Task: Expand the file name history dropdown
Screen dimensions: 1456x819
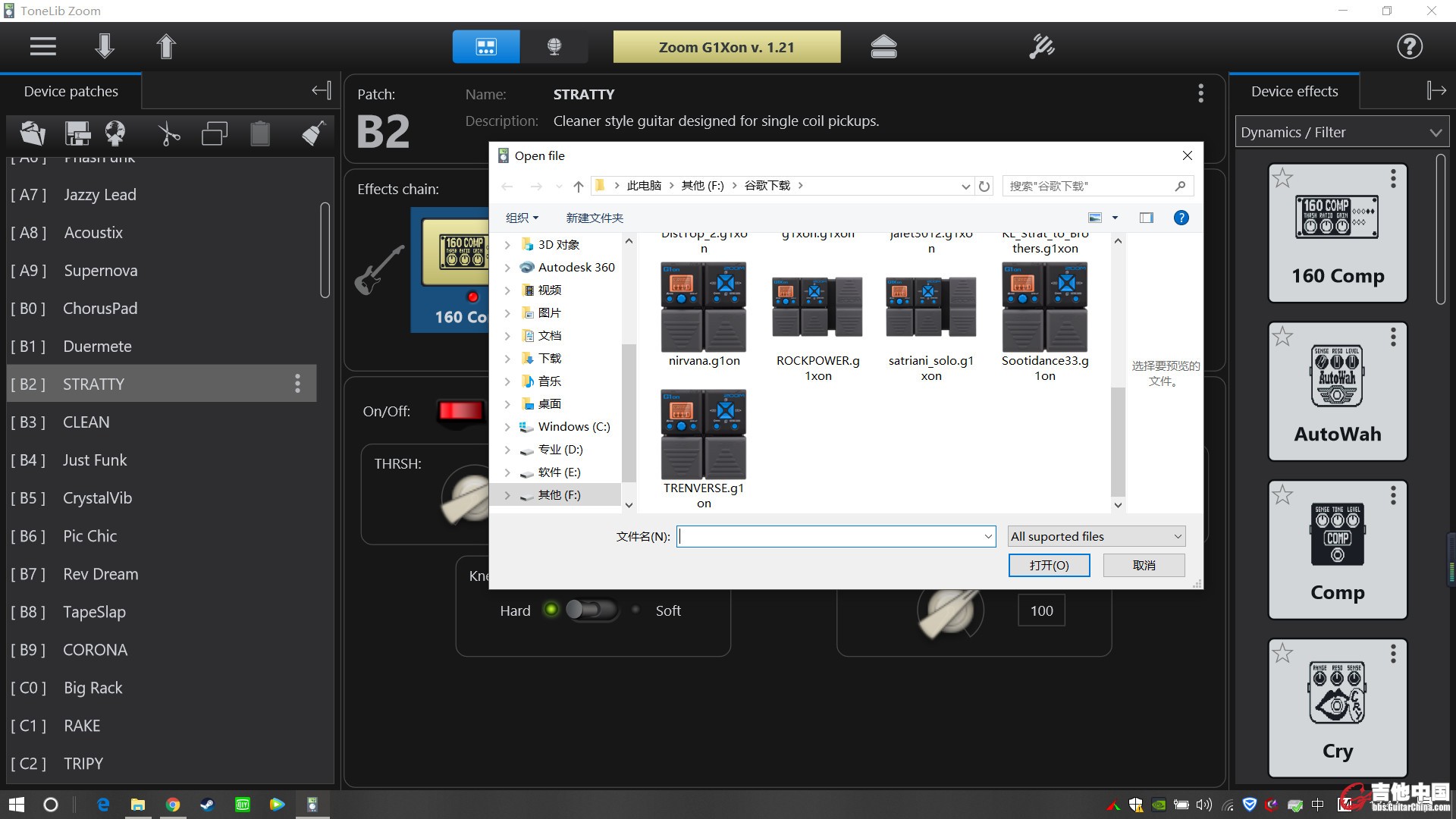Action: [x=988, y=536]
